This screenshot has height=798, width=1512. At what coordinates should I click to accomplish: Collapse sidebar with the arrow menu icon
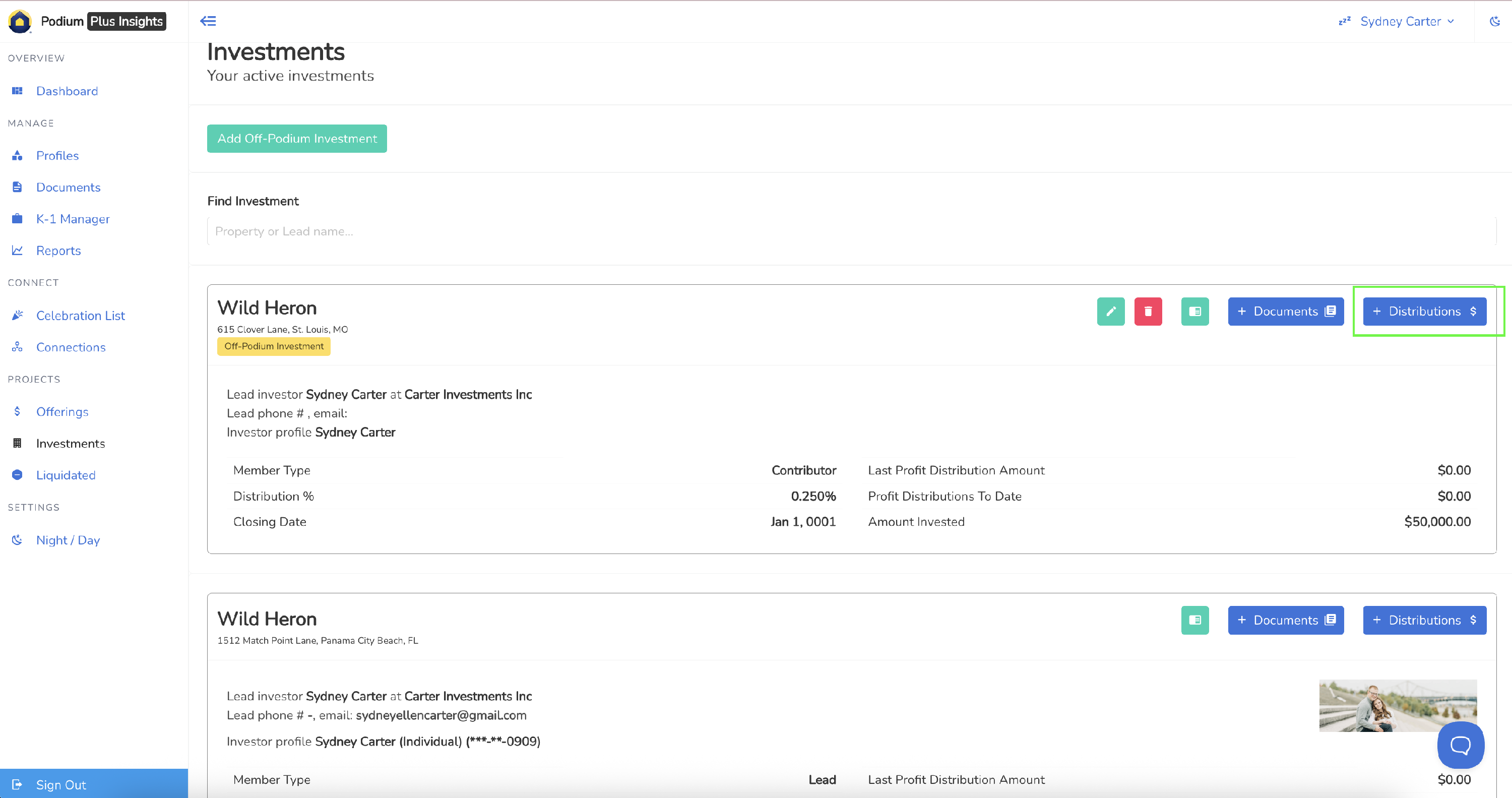pos(208,21)
